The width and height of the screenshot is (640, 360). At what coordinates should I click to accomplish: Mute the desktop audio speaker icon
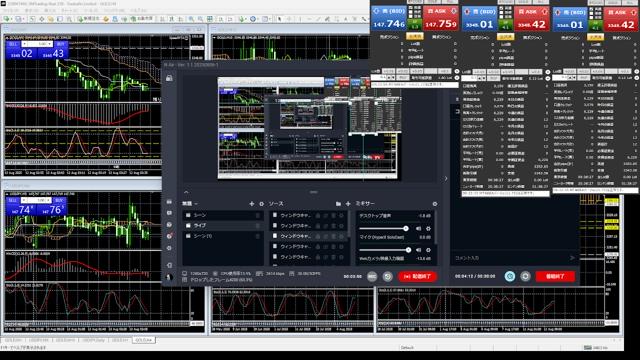pyautogui.click(x=418, y=229)
